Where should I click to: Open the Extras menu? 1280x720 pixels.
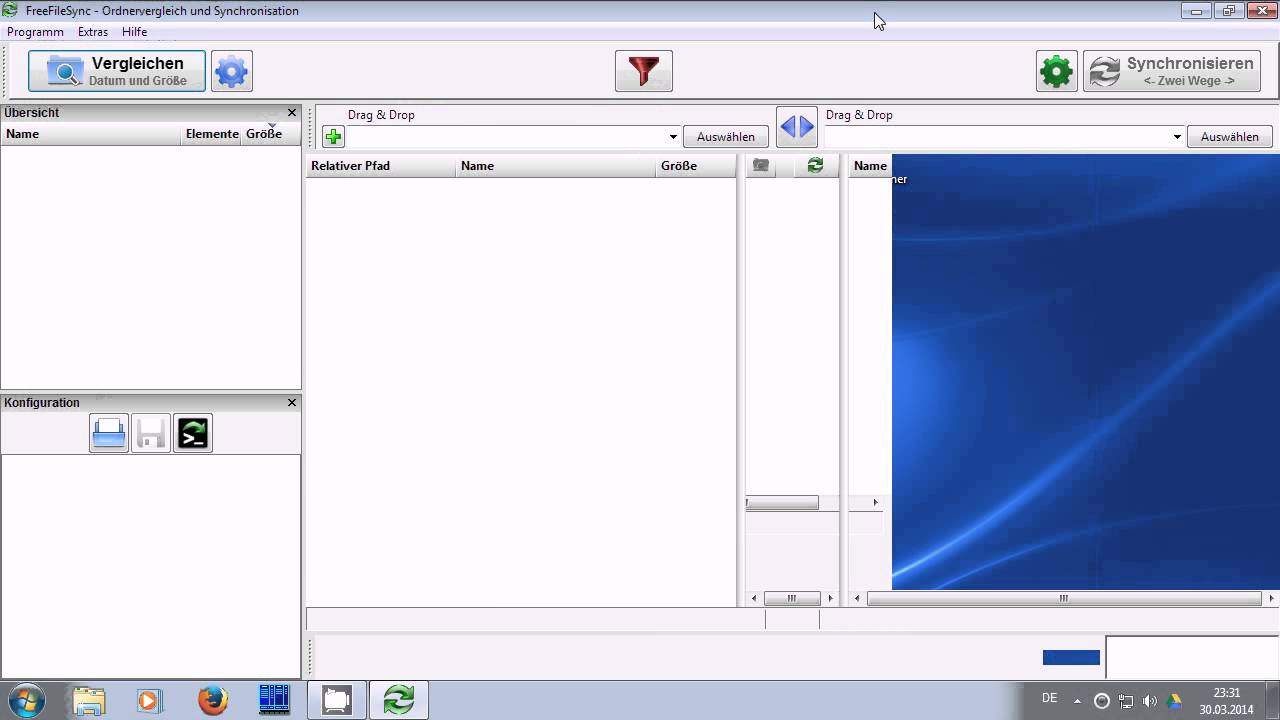(x=93, y=32)
